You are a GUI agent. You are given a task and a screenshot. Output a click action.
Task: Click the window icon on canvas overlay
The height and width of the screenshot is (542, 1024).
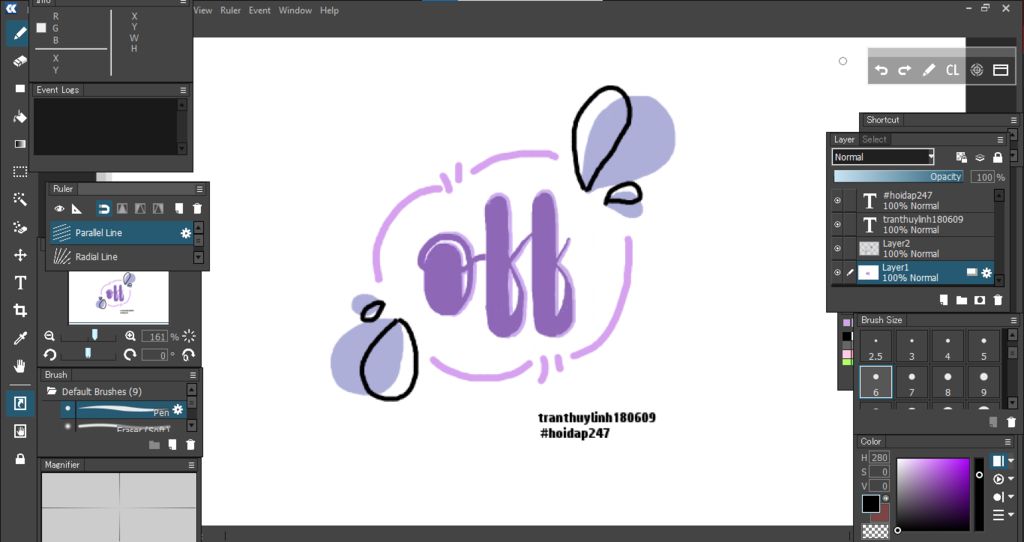tap(1000, 70)
